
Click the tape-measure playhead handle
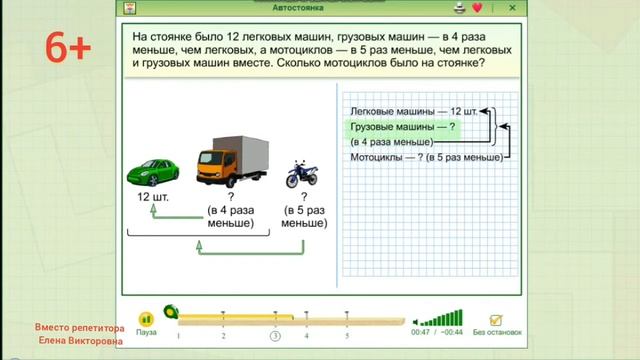(x=171, y=312)
